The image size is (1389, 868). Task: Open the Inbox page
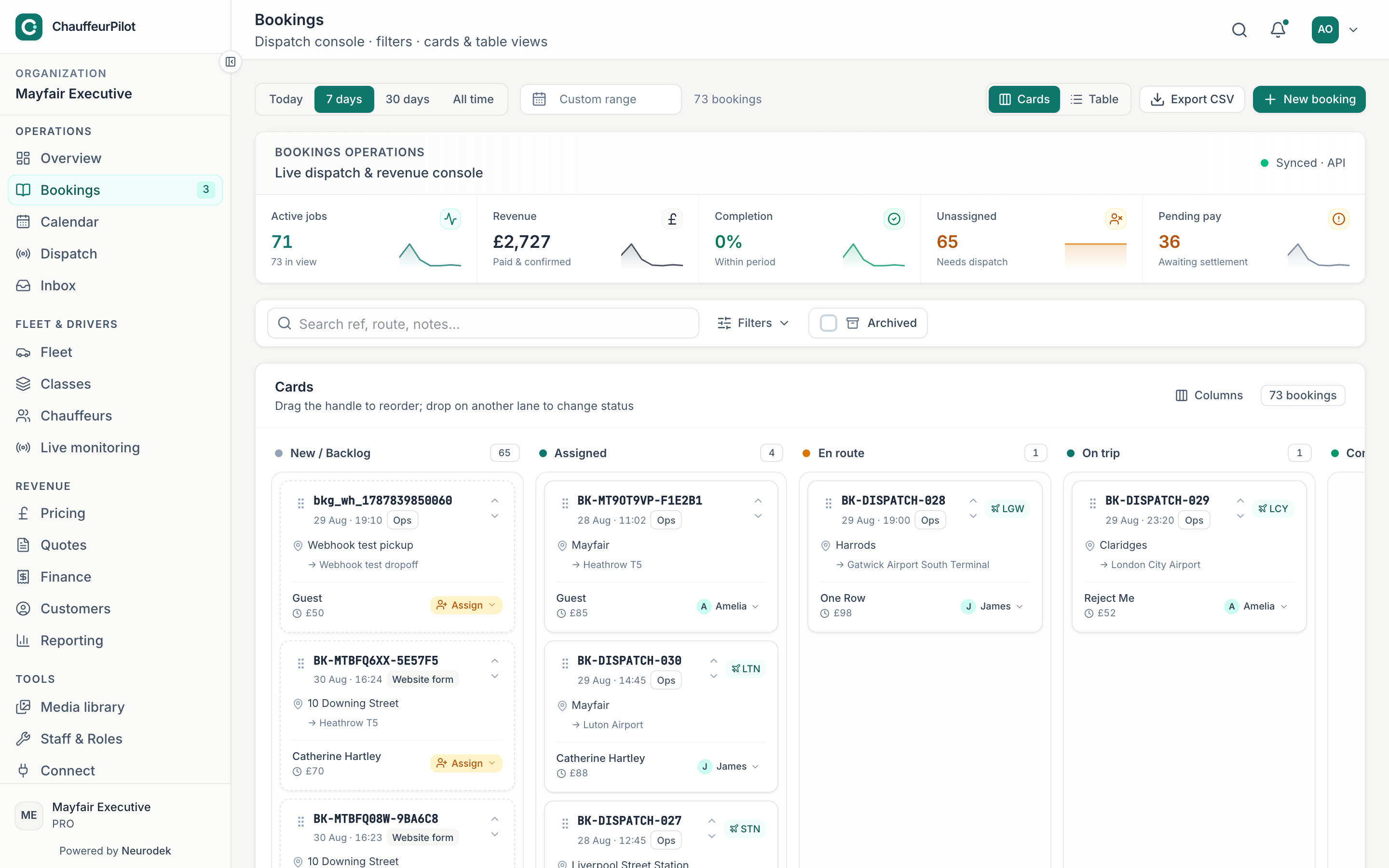tap(115, 285)
